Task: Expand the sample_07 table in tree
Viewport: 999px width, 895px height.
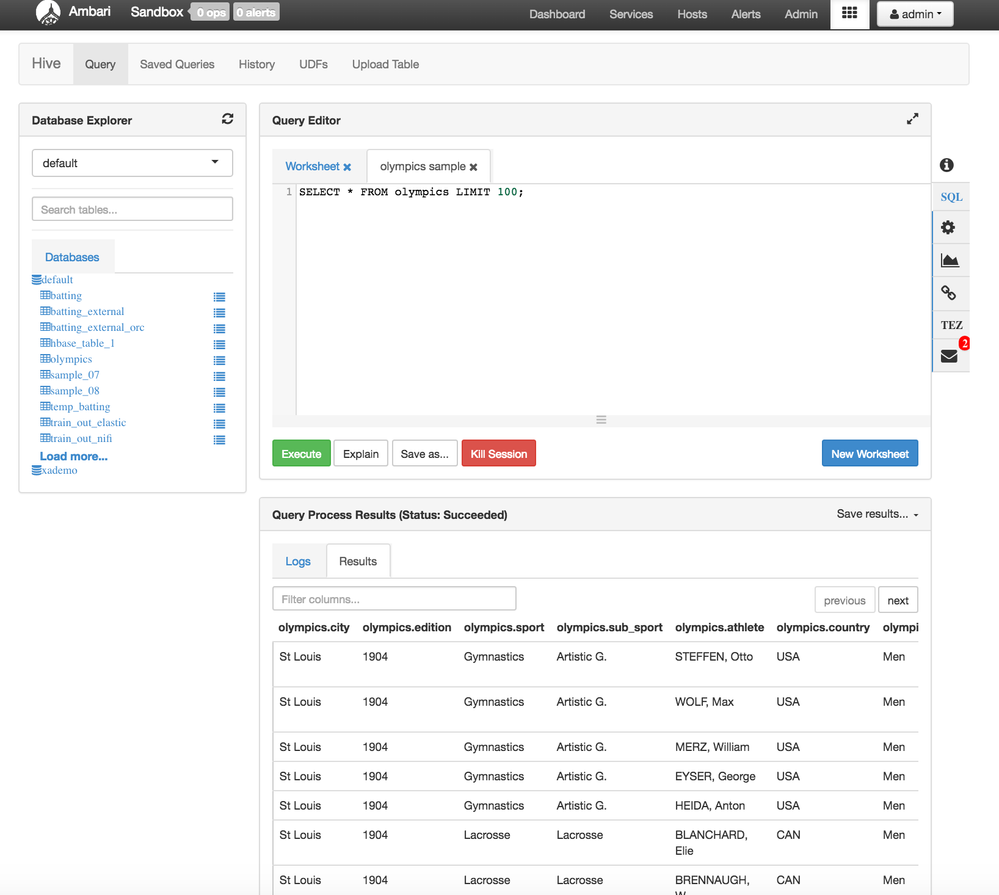Action: pyautogui.click(x=70, y=375)
